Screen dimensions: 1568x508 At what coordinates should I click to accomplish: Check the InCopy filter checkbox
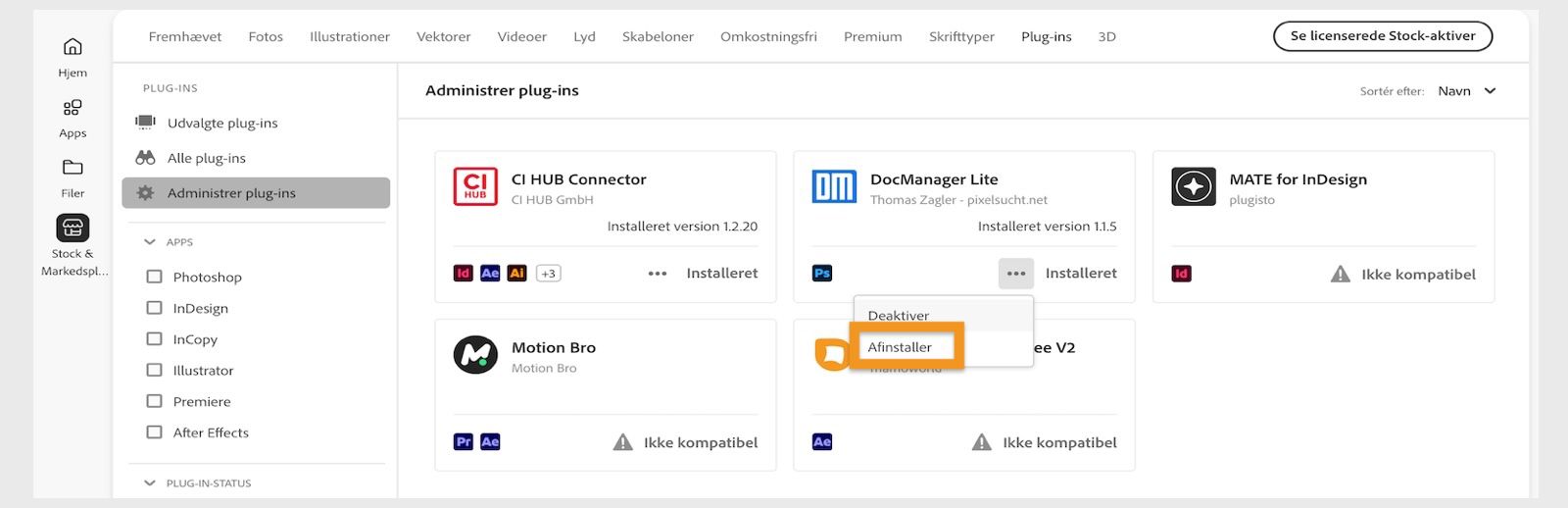coord(154,339)
